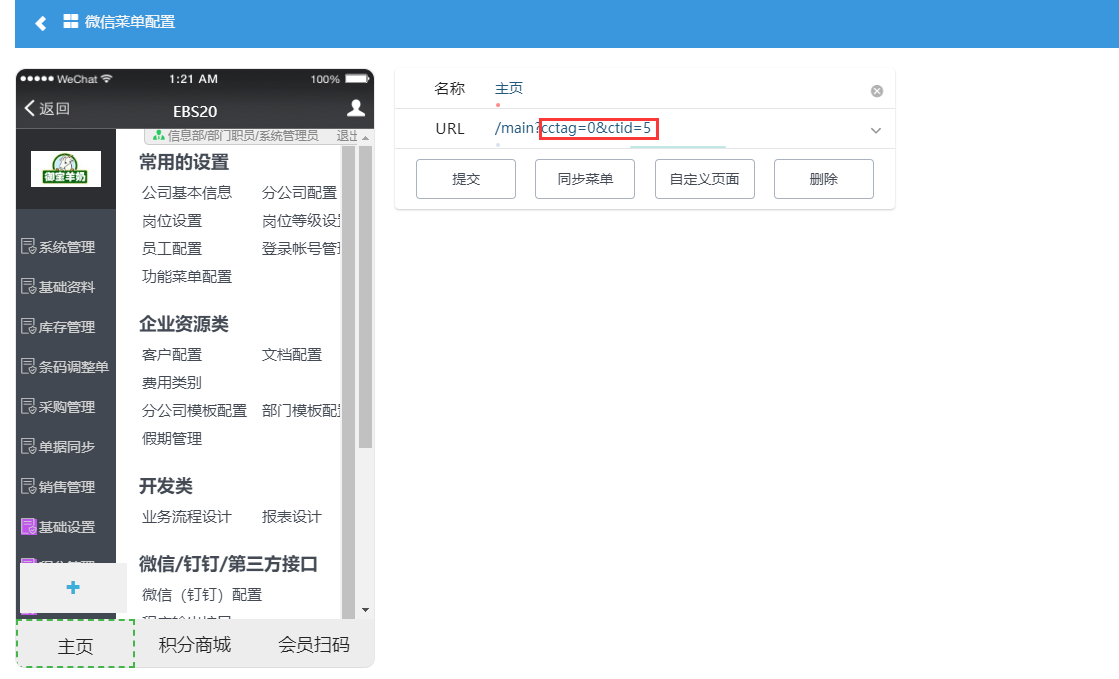1119x679 pixels.
Task: Click the clear icon in 名称 field
Action: (877, 91)
